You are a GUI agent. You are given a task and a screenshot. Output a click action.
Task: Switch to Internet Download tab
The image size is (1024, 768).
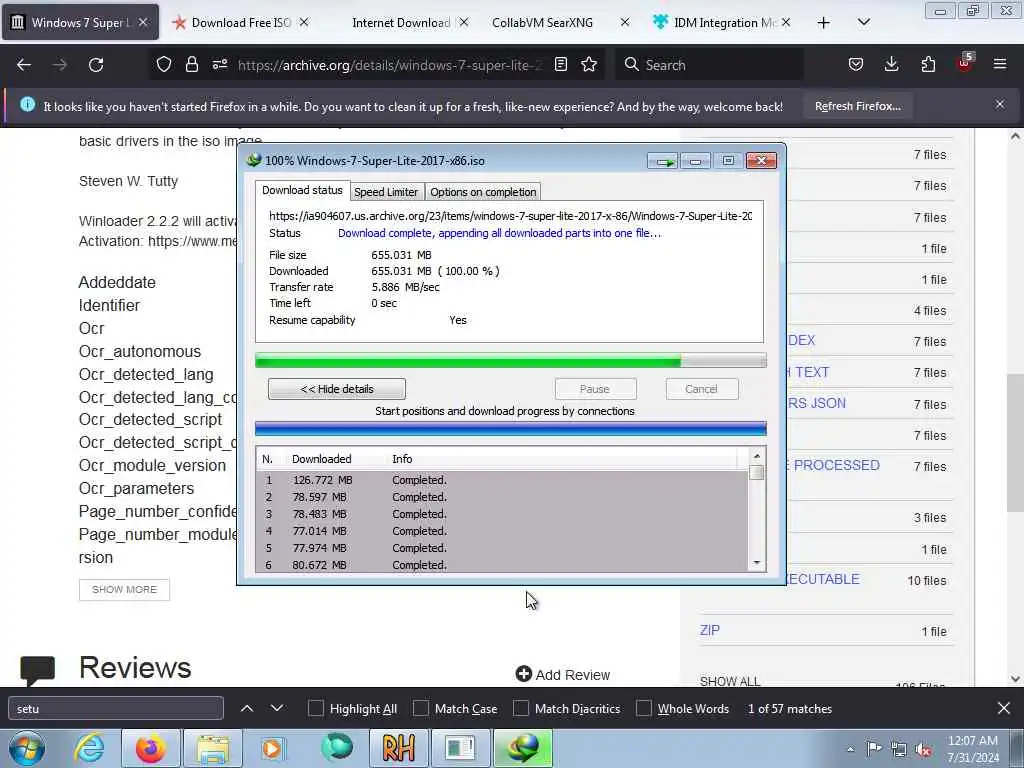tap(401, 23)
